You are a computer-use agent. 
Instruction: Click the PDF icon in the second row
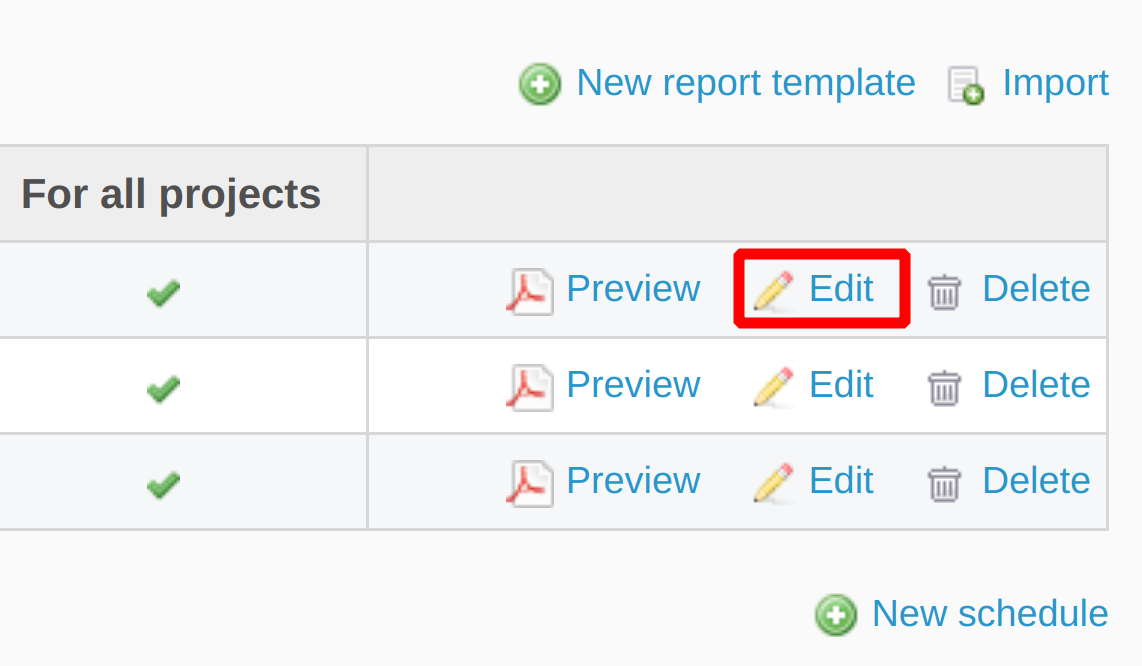(x=529, y=387)
